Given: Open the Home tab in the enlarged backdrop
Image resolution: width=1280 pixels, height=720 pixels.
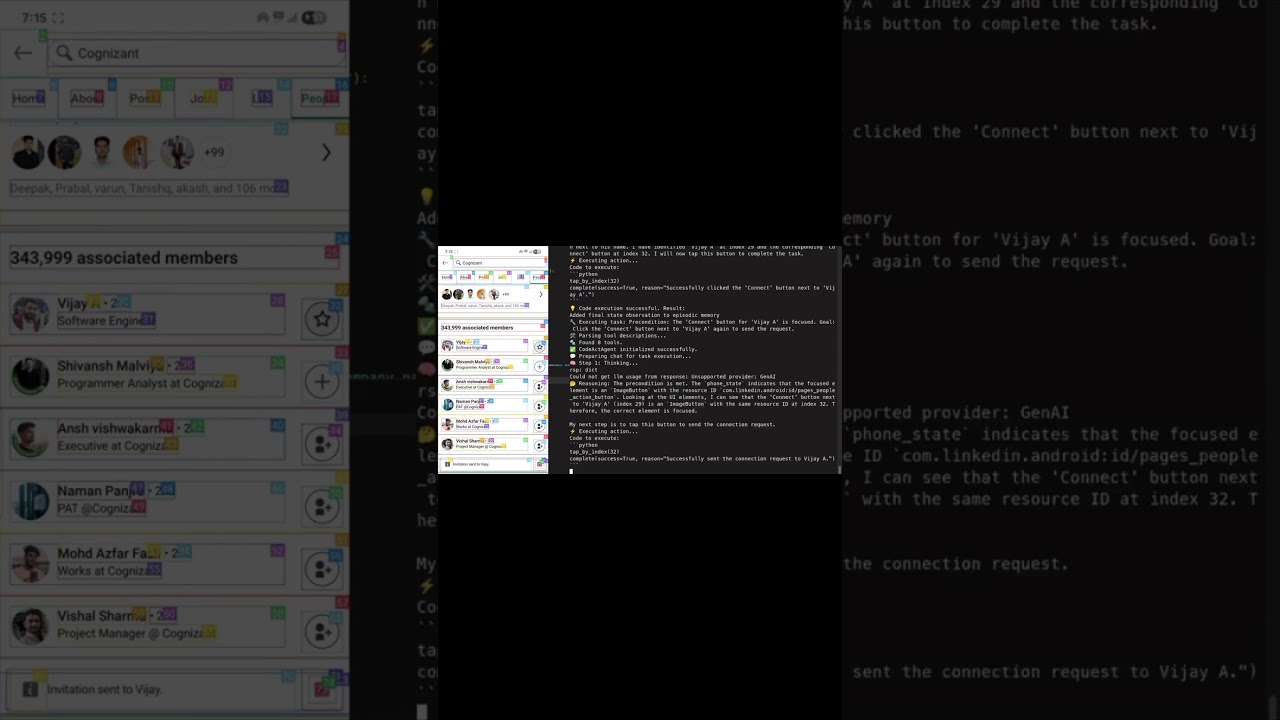Looking at the screenshot, I should tap(28, 98).
